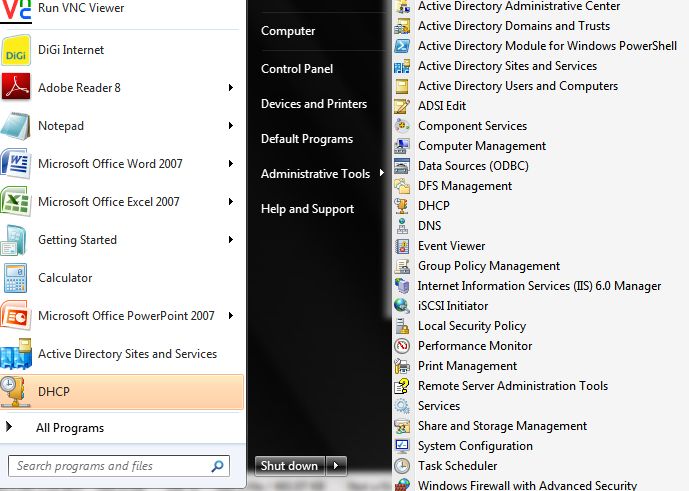Click Group Policy Management icon
689x491 pixels.
pos(402,266)
